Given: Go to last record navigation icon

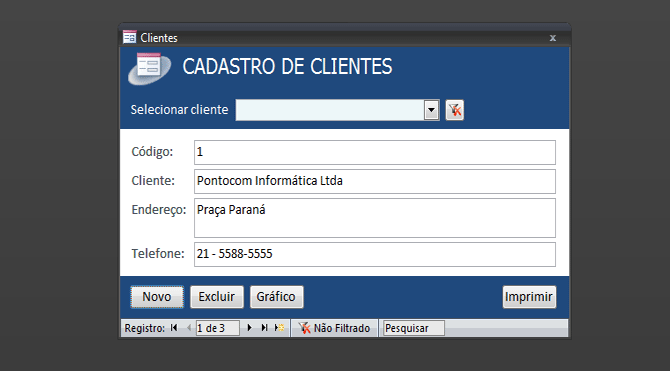Looking at the screenshot, I should pos(264,328).
